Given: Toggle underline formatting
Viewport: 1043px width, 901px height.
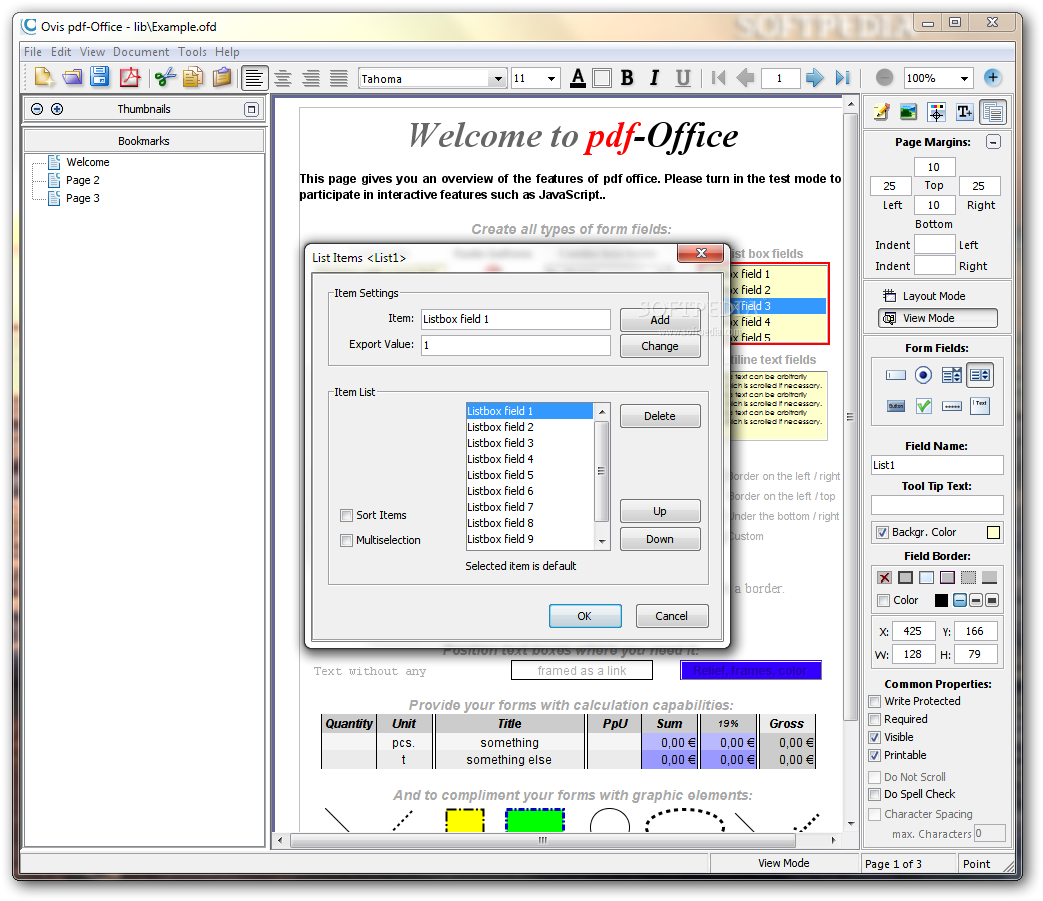Looking at the screenshot, I should [682, 78].
